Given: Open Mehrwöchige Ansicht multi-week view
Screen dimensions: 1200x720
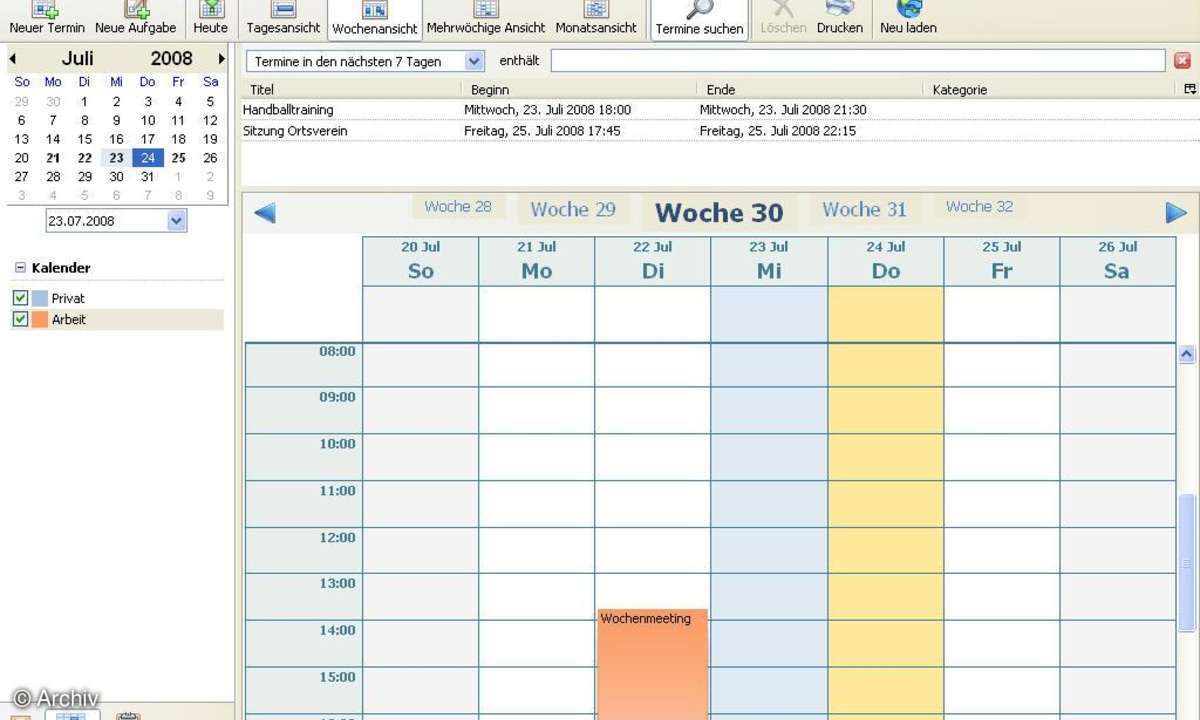Looking at the screenshot, I should click(486, 18).
